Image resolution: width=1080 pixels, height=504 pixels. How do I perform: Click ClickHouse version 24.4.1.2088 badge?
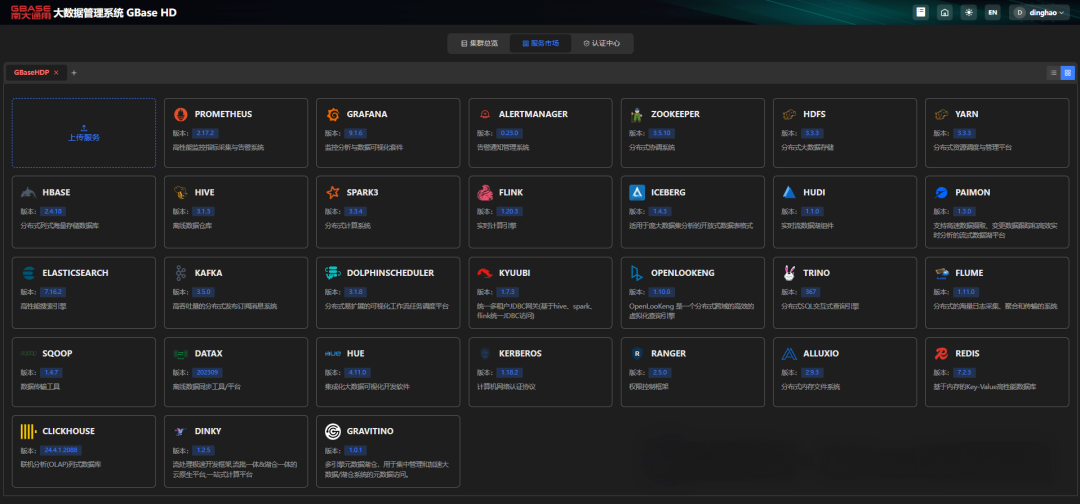[61, 450]
